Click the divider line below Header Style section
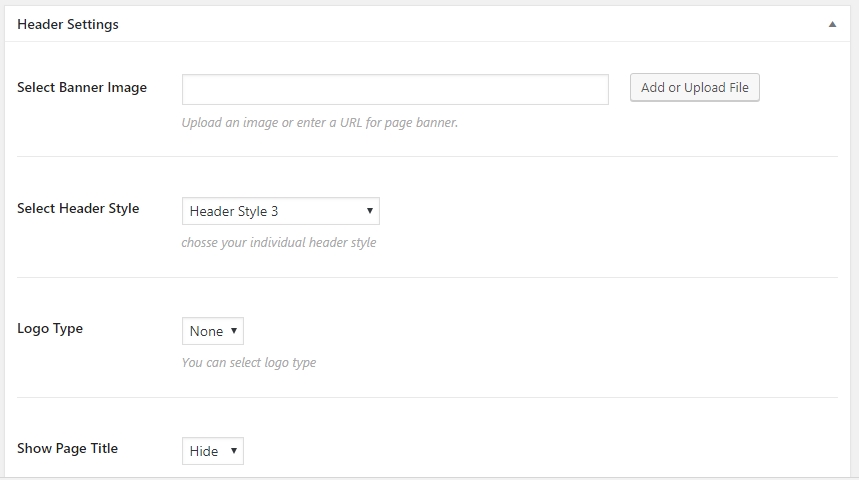Image resolution: width=859 pixels, height=480 pixels. click(x=427, y=277)
